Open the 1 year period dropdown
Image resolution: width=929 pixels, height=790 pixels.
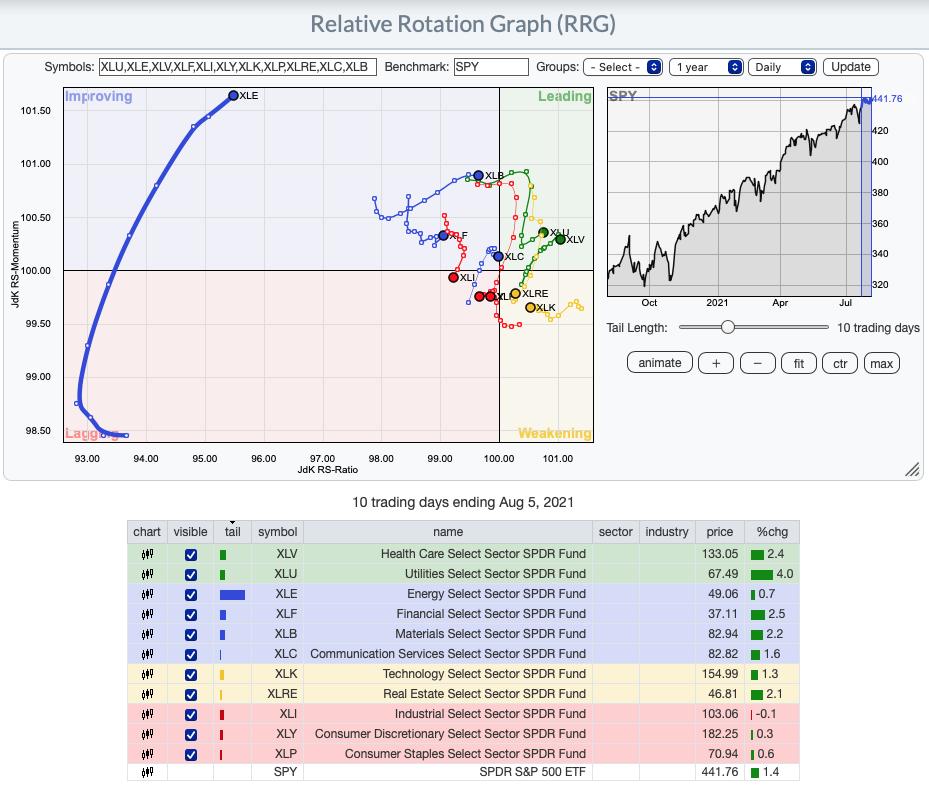(706, 67)
